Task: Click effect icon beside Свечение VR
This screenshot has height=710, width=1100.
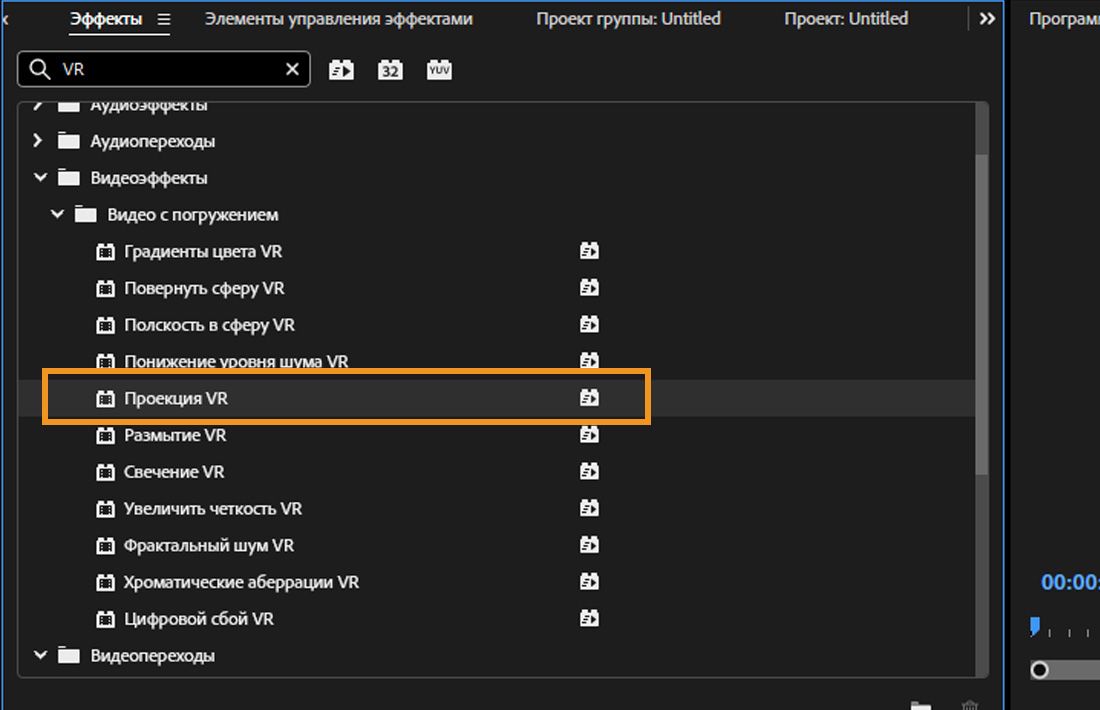Action: [105, 471]
